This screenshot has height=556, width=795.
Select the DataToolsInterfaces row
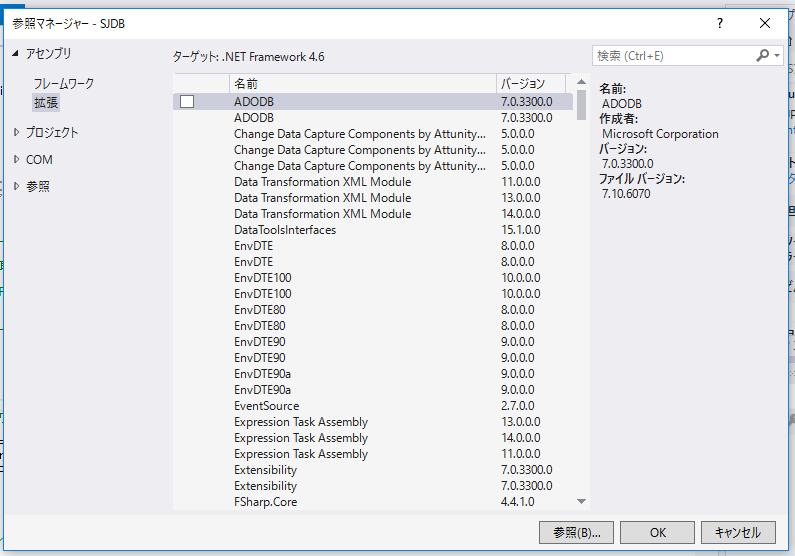click(x=373, y=230)
